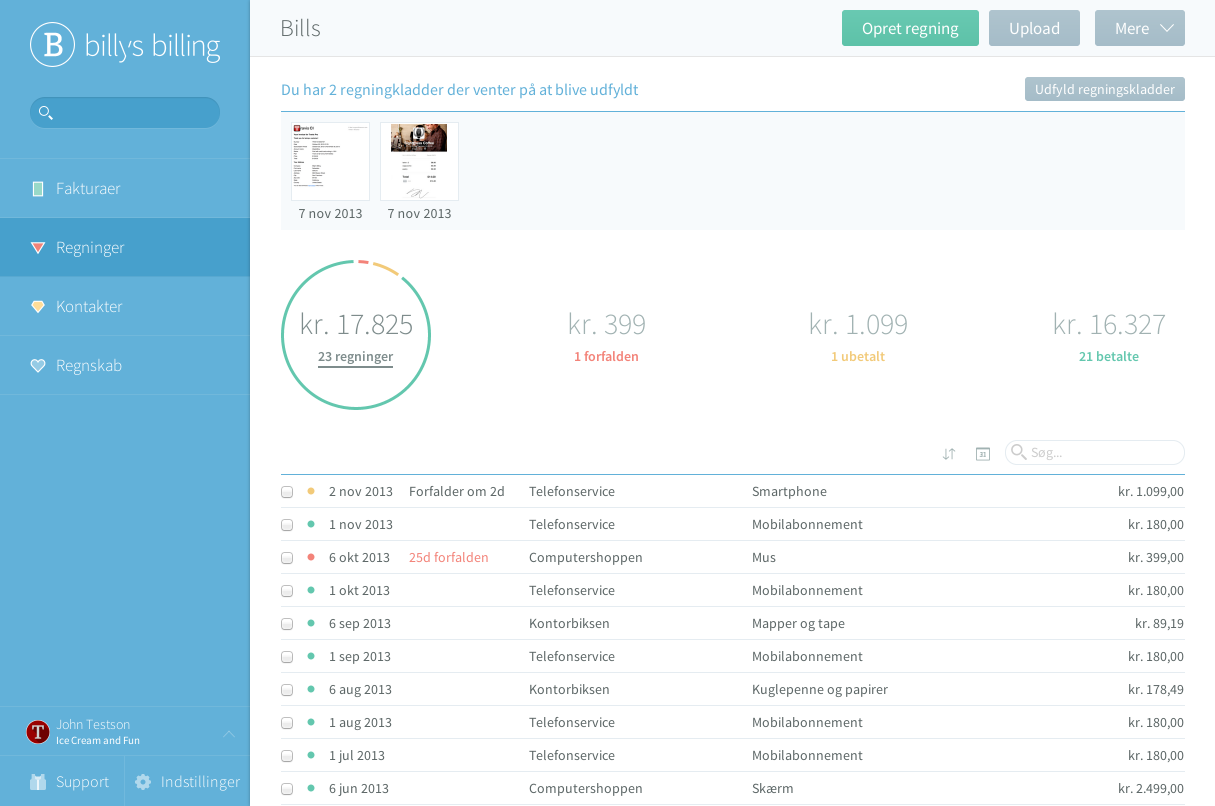The width and height of the screenshot is (1215, 806).
Task: Click the calendar date filter icon
Action: pyautogui.click(x=983, y=454)
